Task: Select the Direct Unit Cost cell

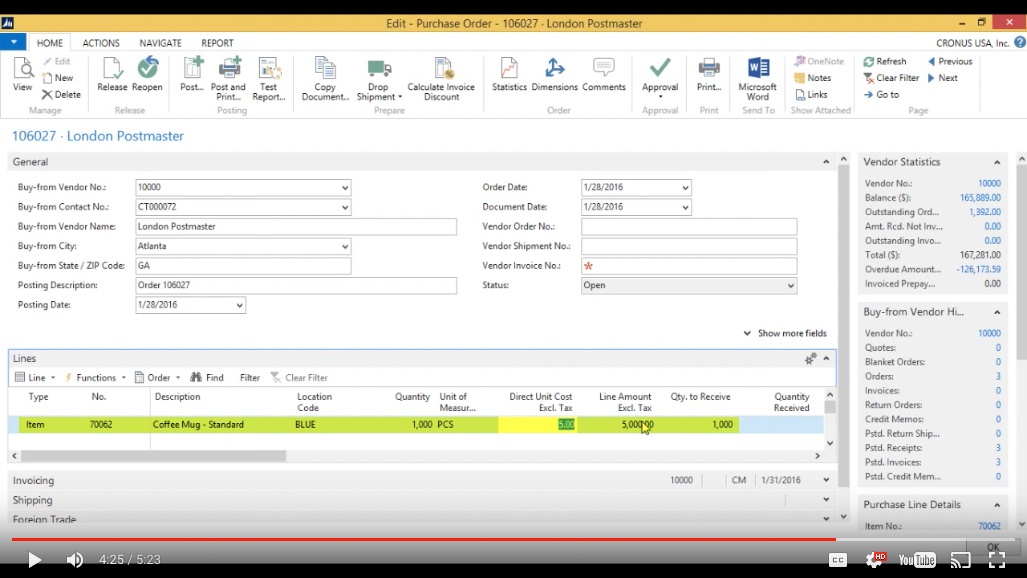Action: coord(537,425)
